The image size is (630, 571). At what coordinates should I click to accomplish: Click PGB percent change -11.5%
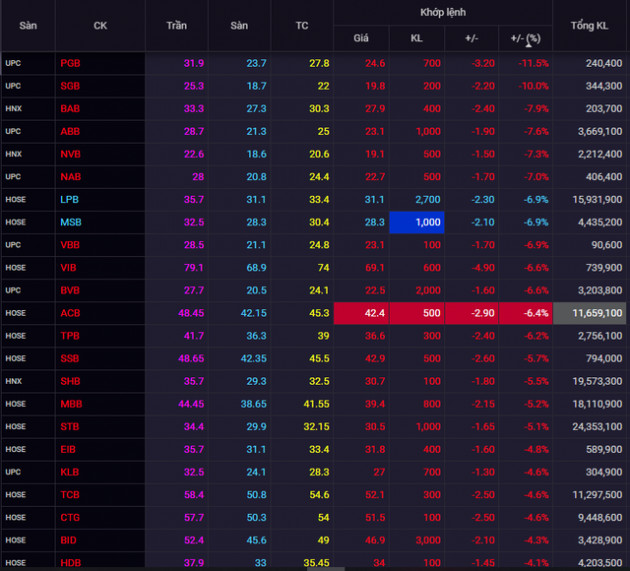[533, 63]
